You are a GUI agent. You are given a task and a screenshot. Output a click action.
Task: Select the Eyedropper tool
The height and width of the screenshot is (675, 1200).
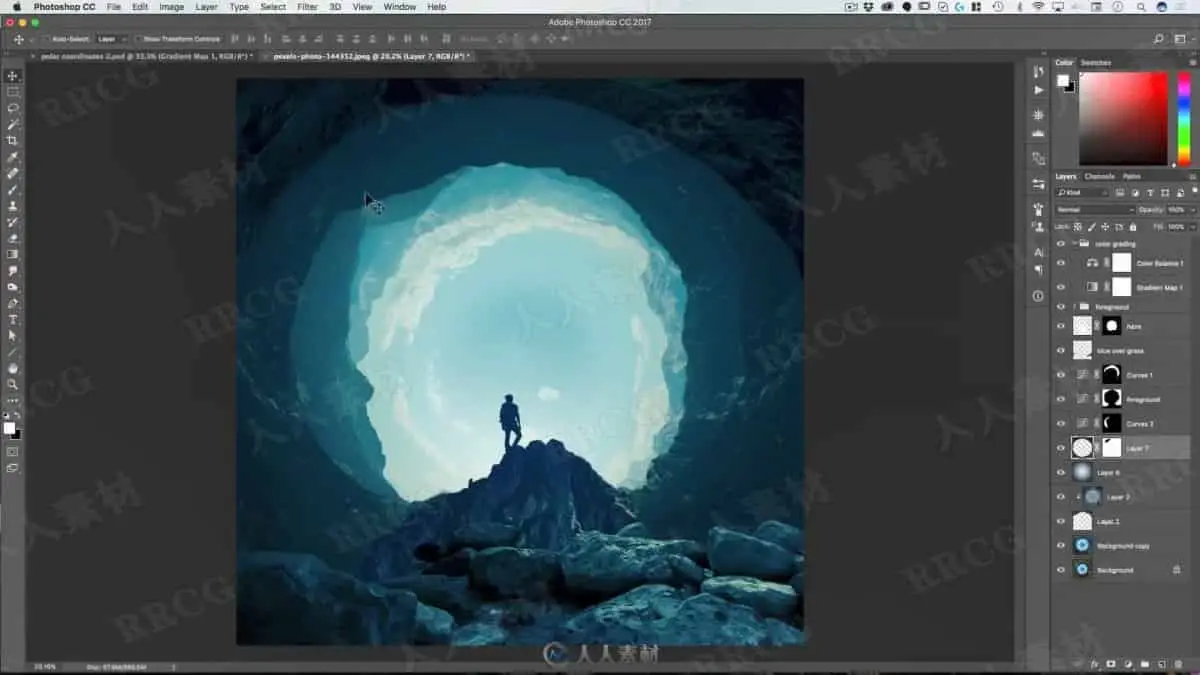[x=12, y=157]
